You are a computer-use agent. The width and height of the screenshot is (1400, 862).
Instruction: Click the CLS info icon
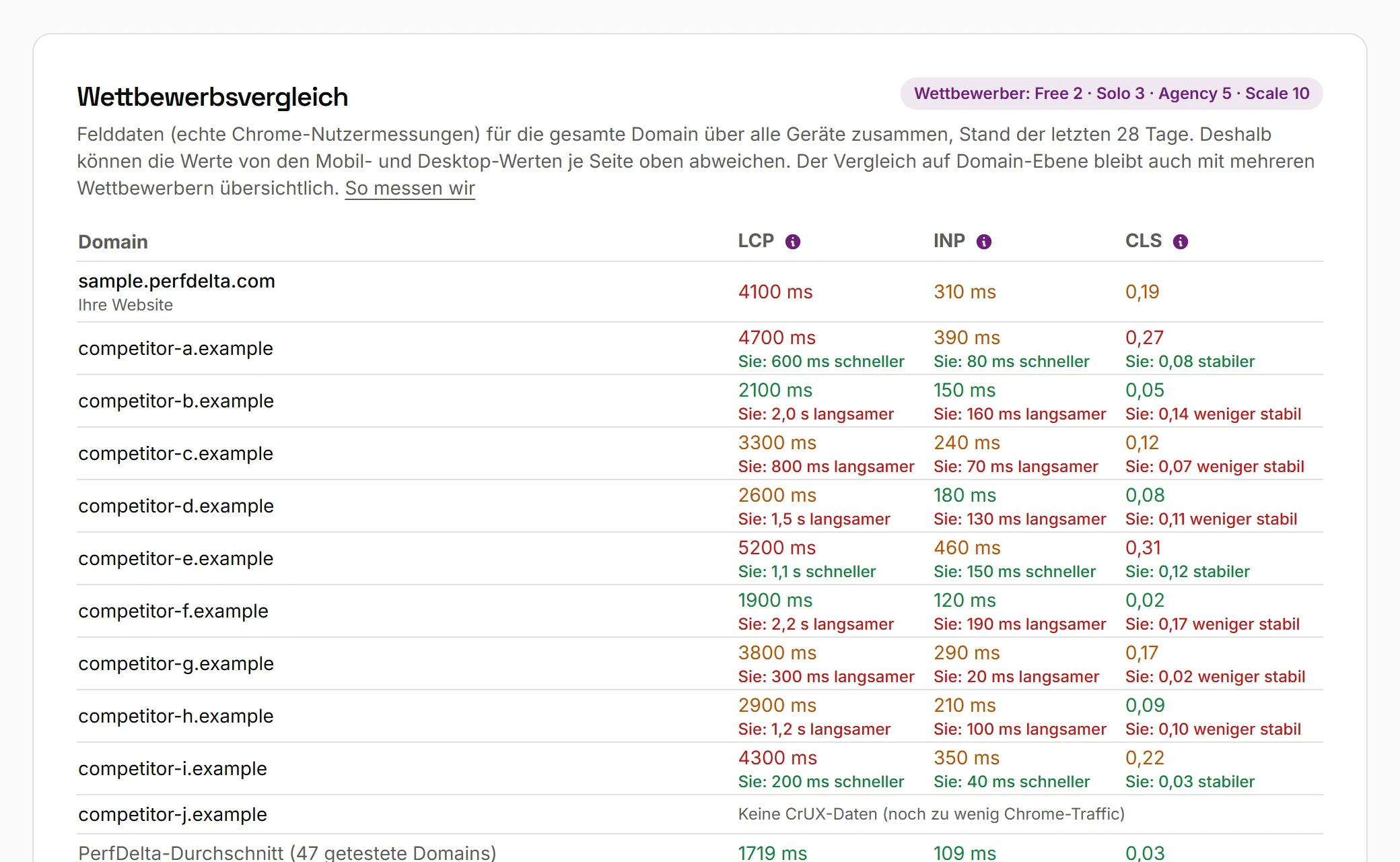(x=1181, y=242)
